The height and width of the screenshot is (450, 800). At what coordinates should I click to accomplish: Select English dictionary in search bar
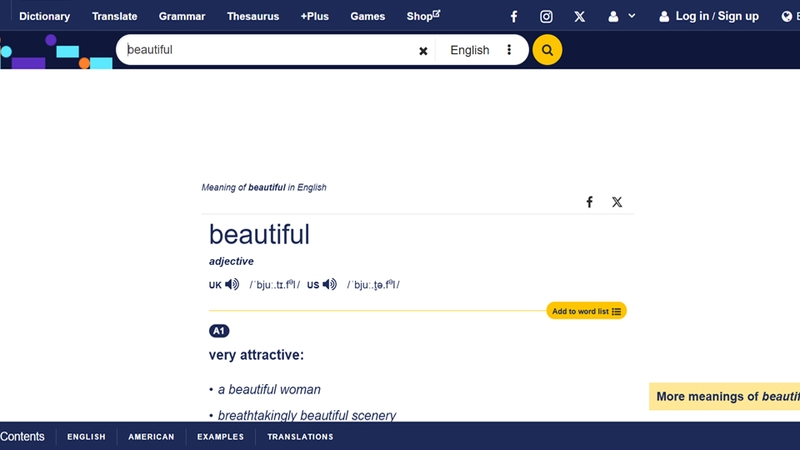pyautogui.click(x=469, y=50)
